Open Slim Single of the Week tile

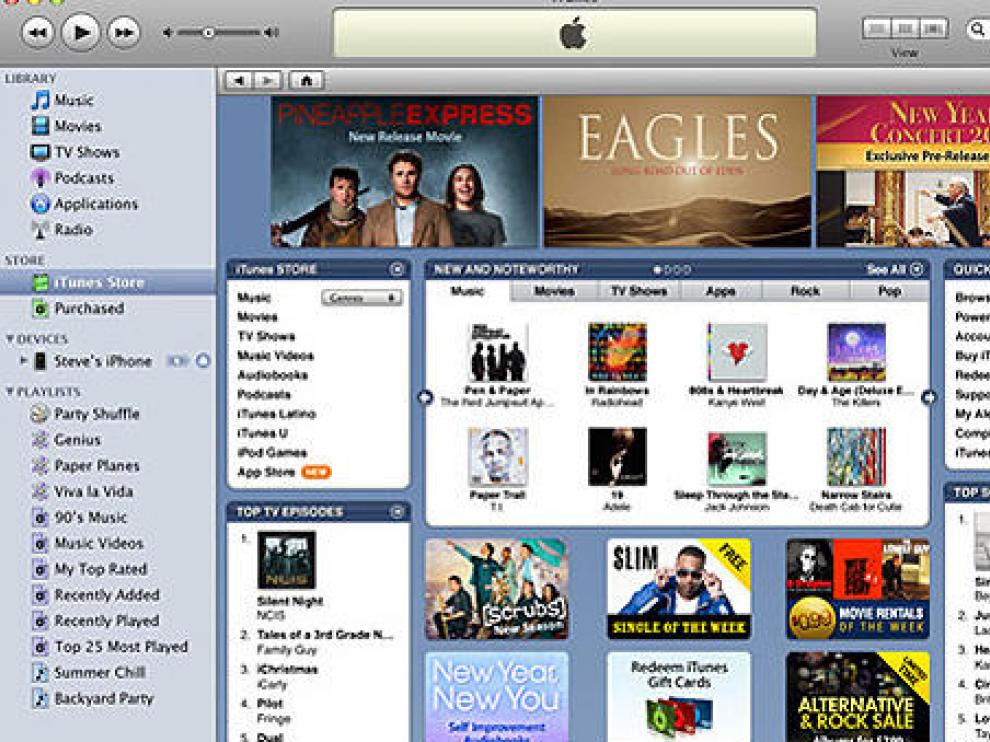679,589
